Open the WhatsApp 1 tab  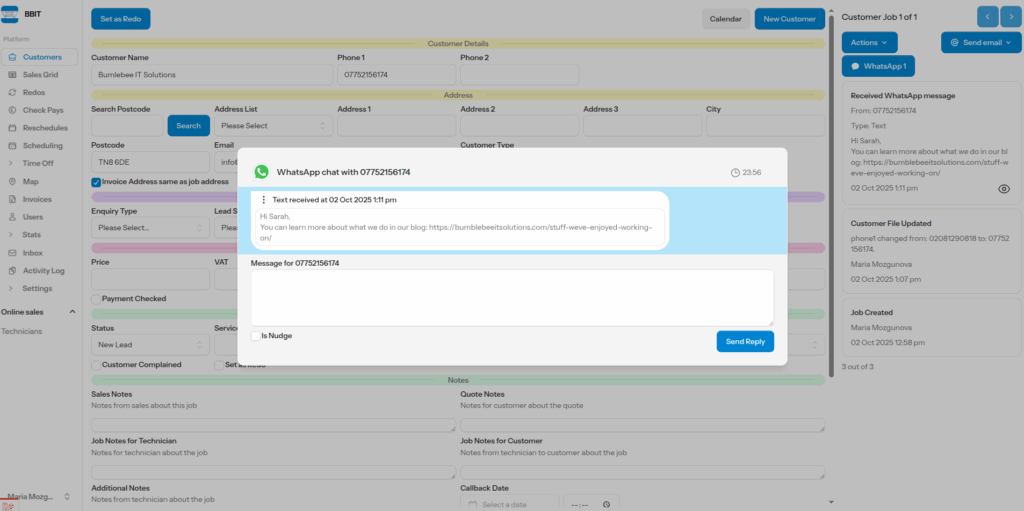[x=878, y=66]
